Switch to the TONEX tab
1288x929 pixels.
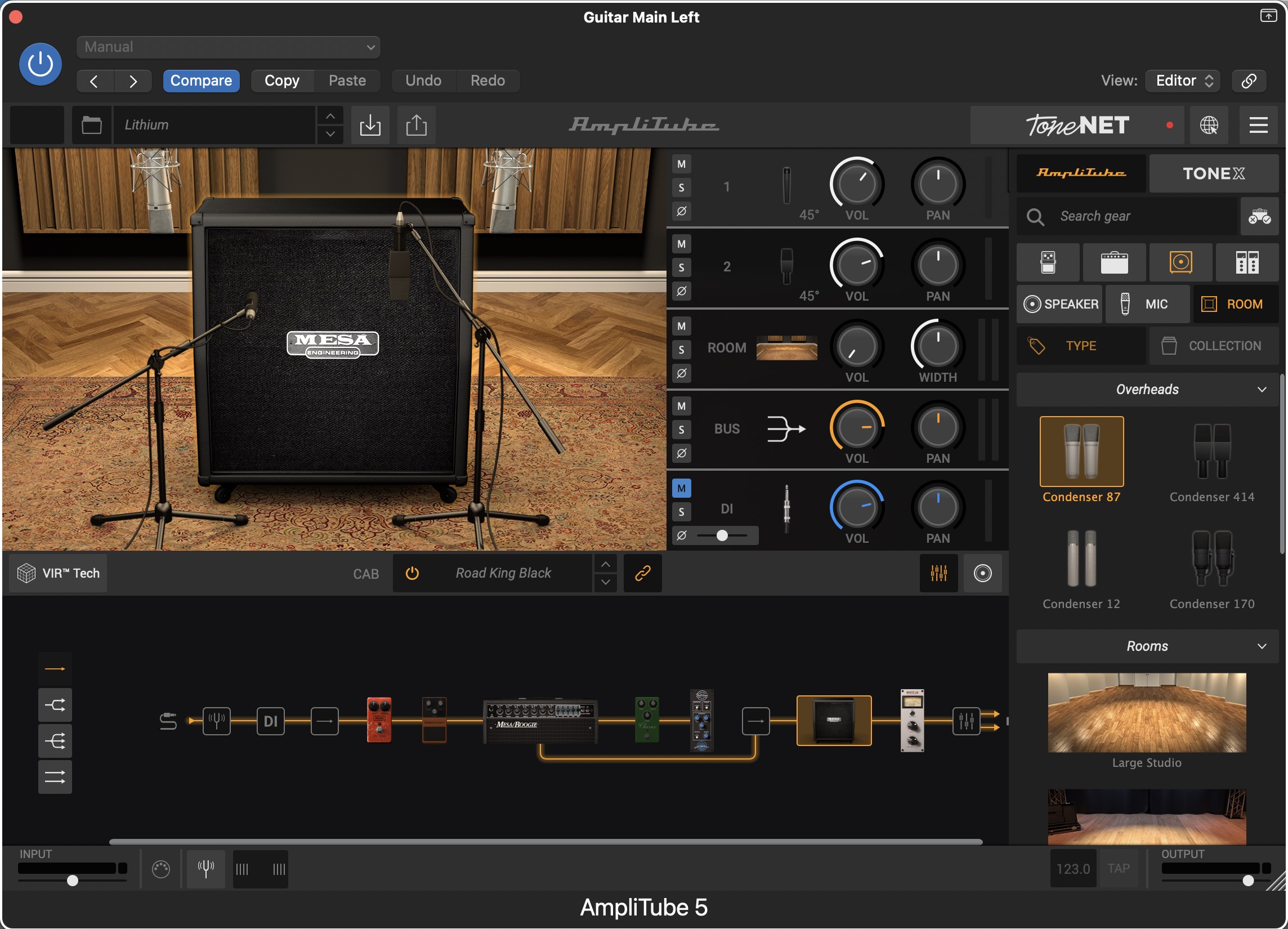click(1213, 173)
